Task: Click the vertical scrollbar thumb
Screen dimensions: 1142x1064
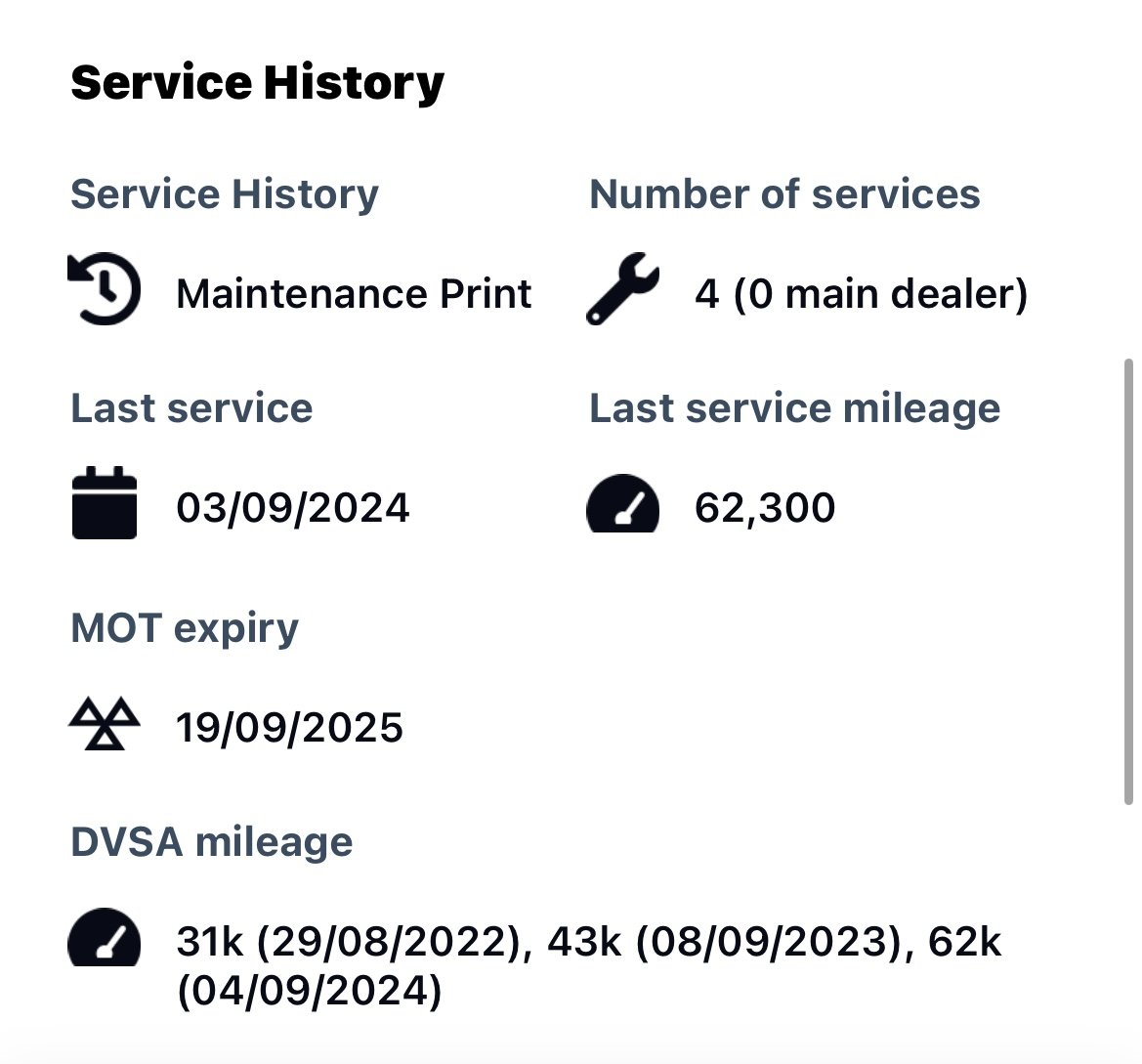Action: click(1128, 581)
